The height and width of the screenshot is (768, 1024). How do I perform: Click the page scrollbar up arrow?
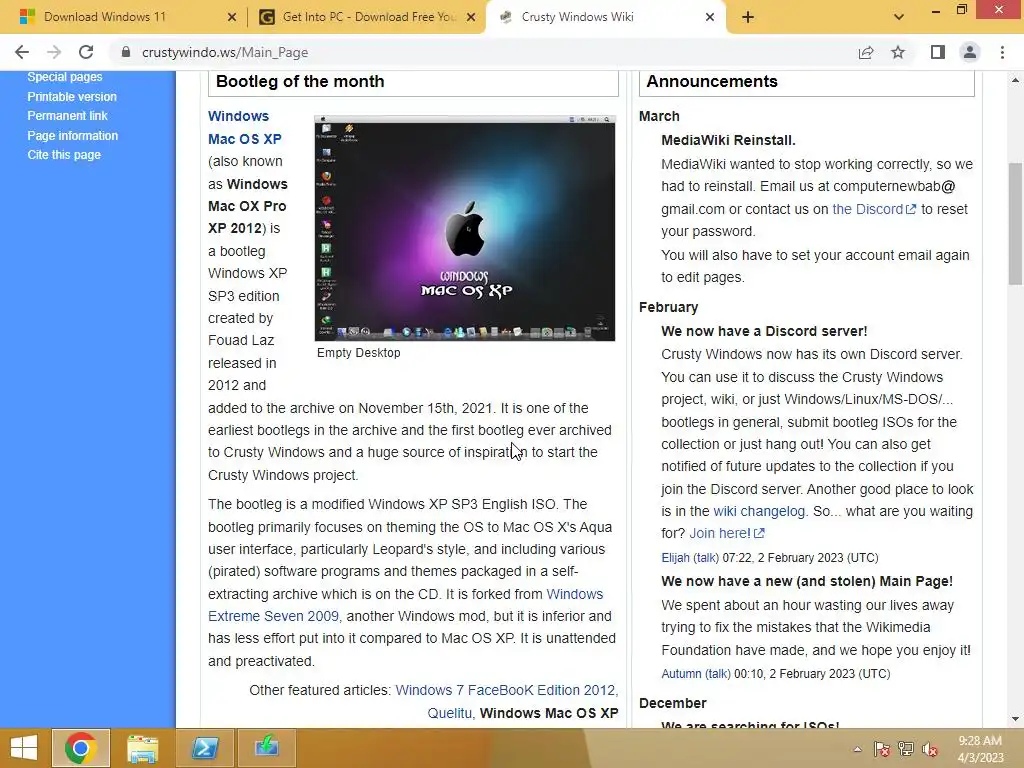click(x=1015, y=80)
